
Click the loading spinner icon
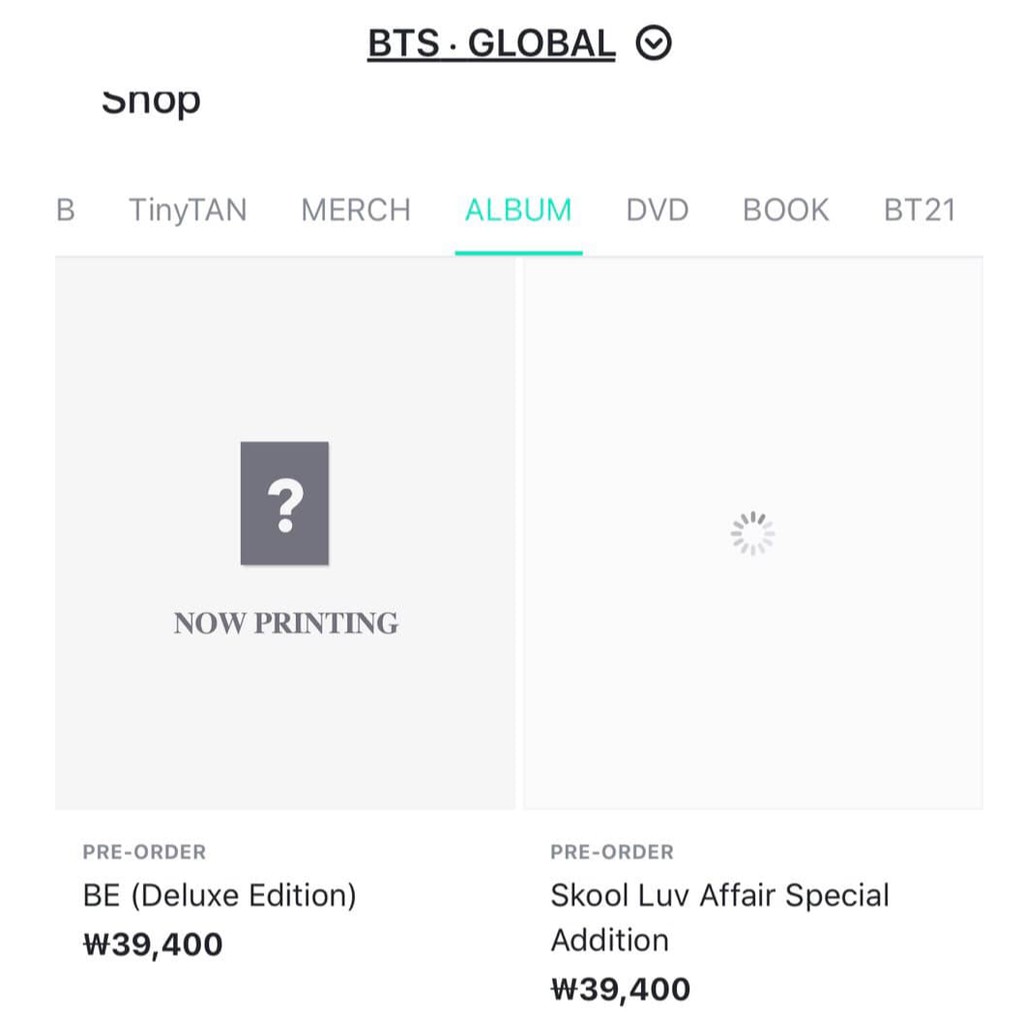(752, 534)
